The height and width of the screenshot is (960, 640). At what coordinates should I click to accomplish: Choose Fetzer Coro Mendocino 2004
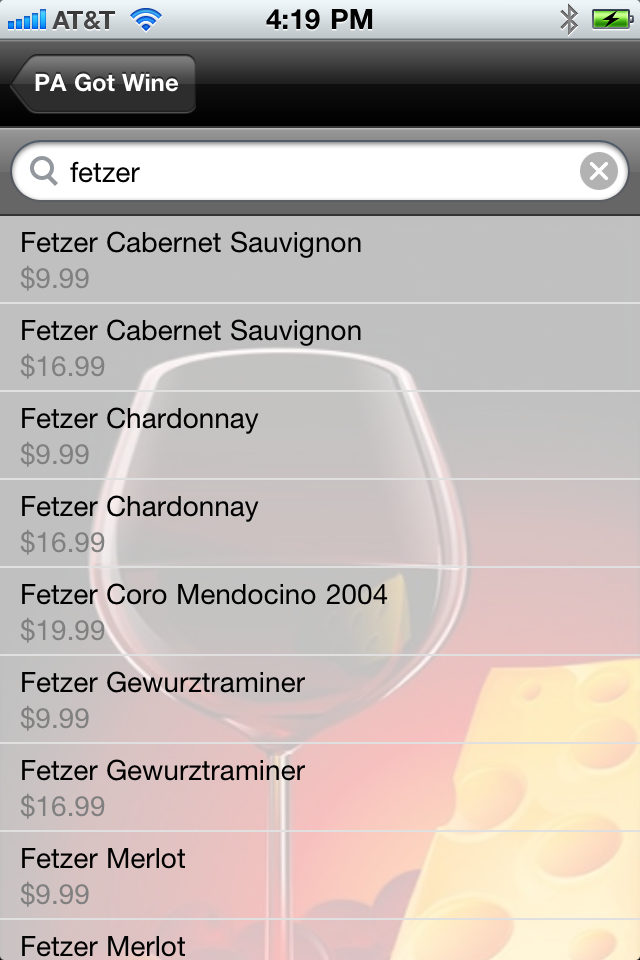coord(320,611)
